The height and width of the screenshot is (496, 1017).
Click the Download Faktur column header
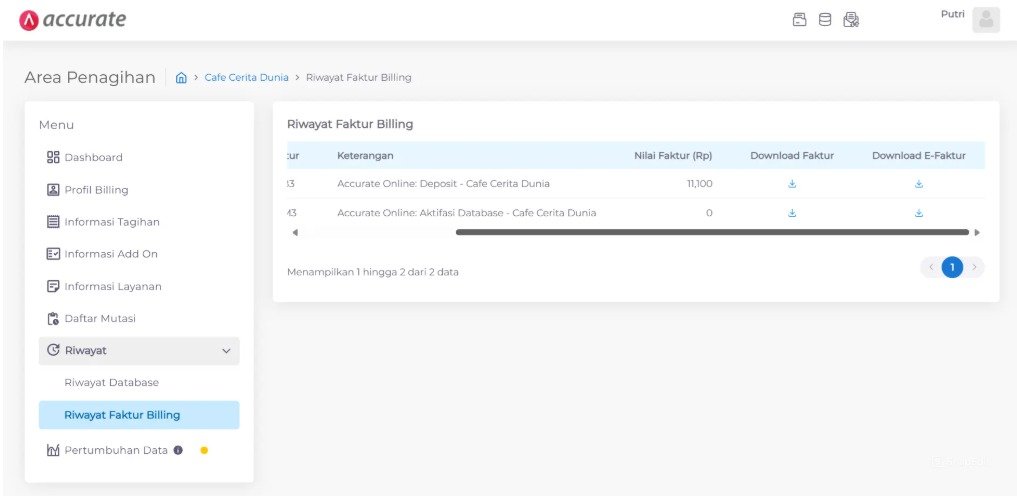pos(792,156)
